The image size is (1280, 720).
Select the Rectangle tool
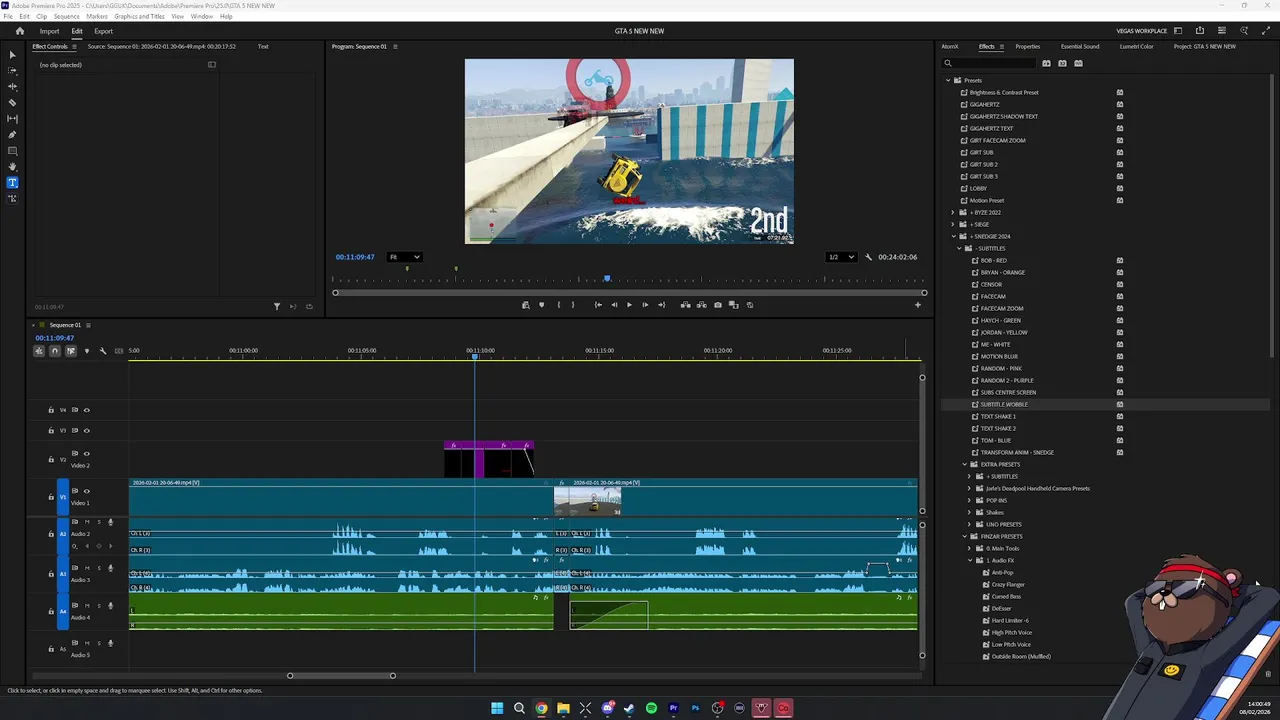click(x=12, y=151)
